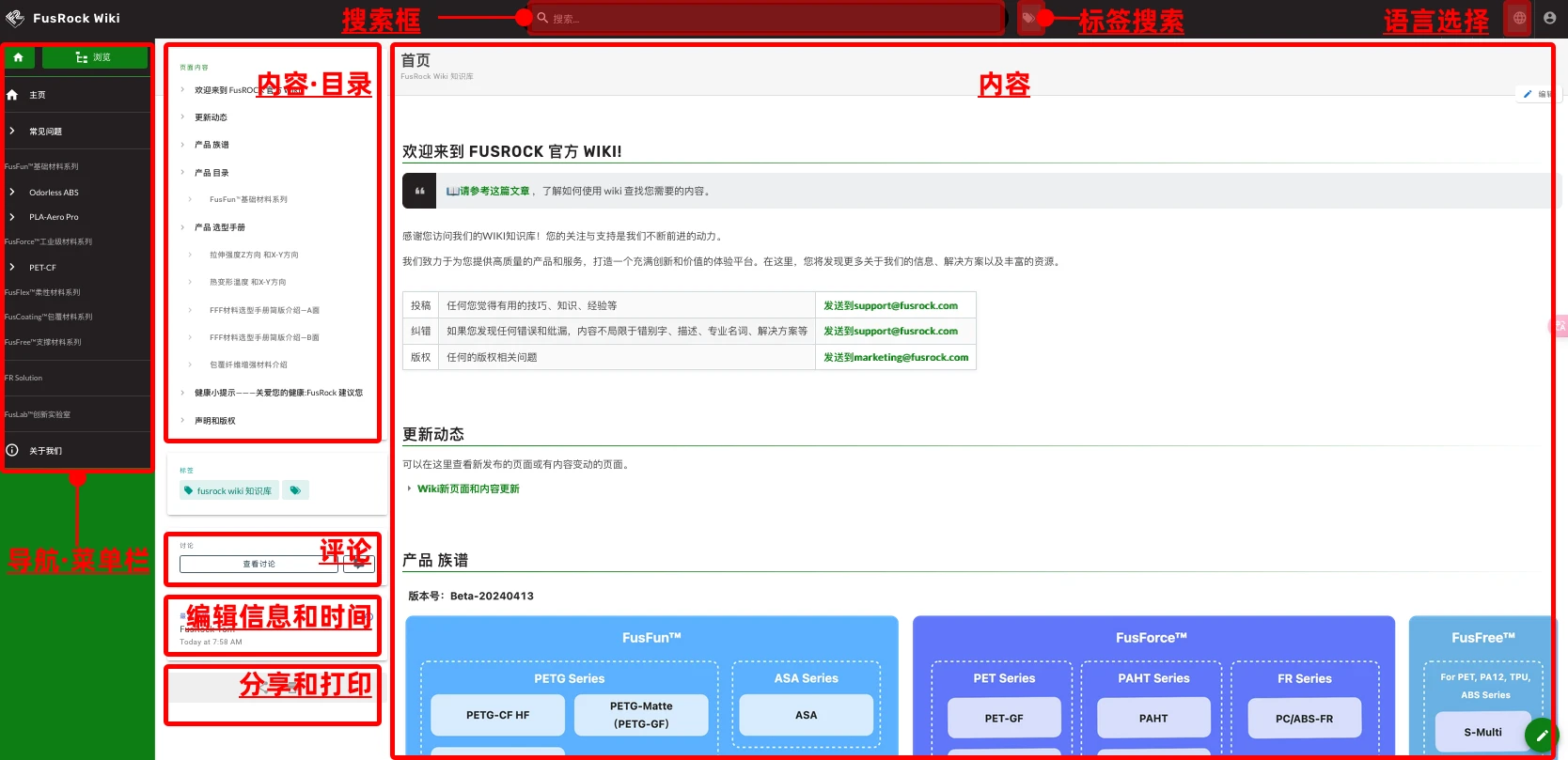This screenshot has height=760, width=1568.
Task: Expand the PET-CF chevron
Action: 12,267
